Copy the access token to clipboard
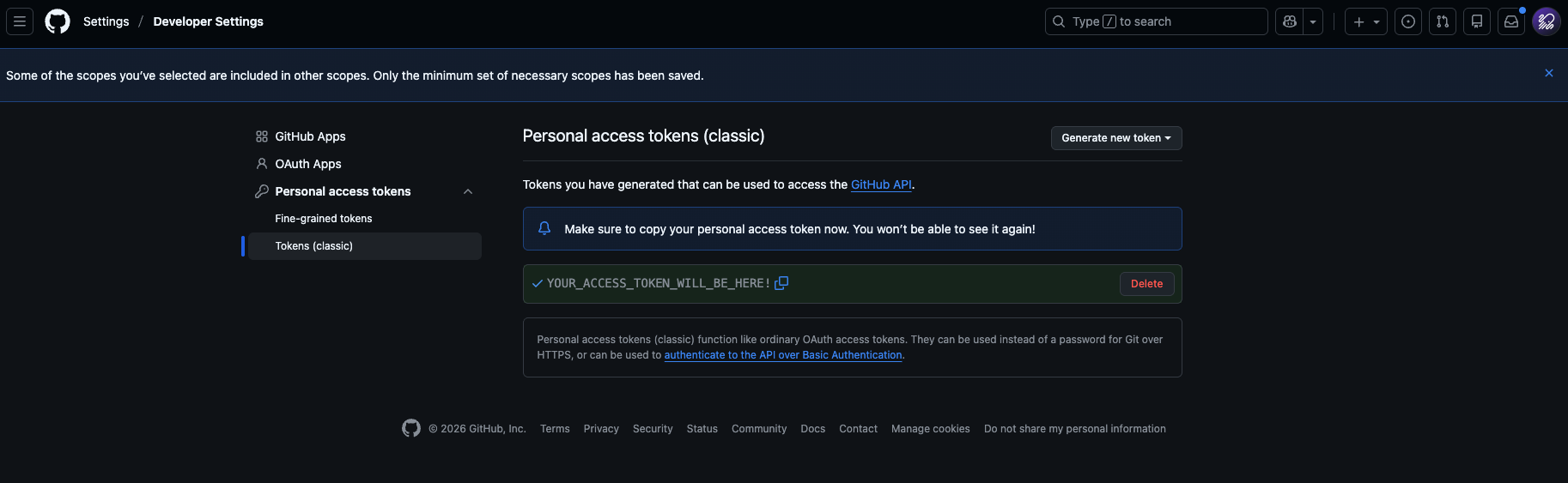 coord(781,283)
